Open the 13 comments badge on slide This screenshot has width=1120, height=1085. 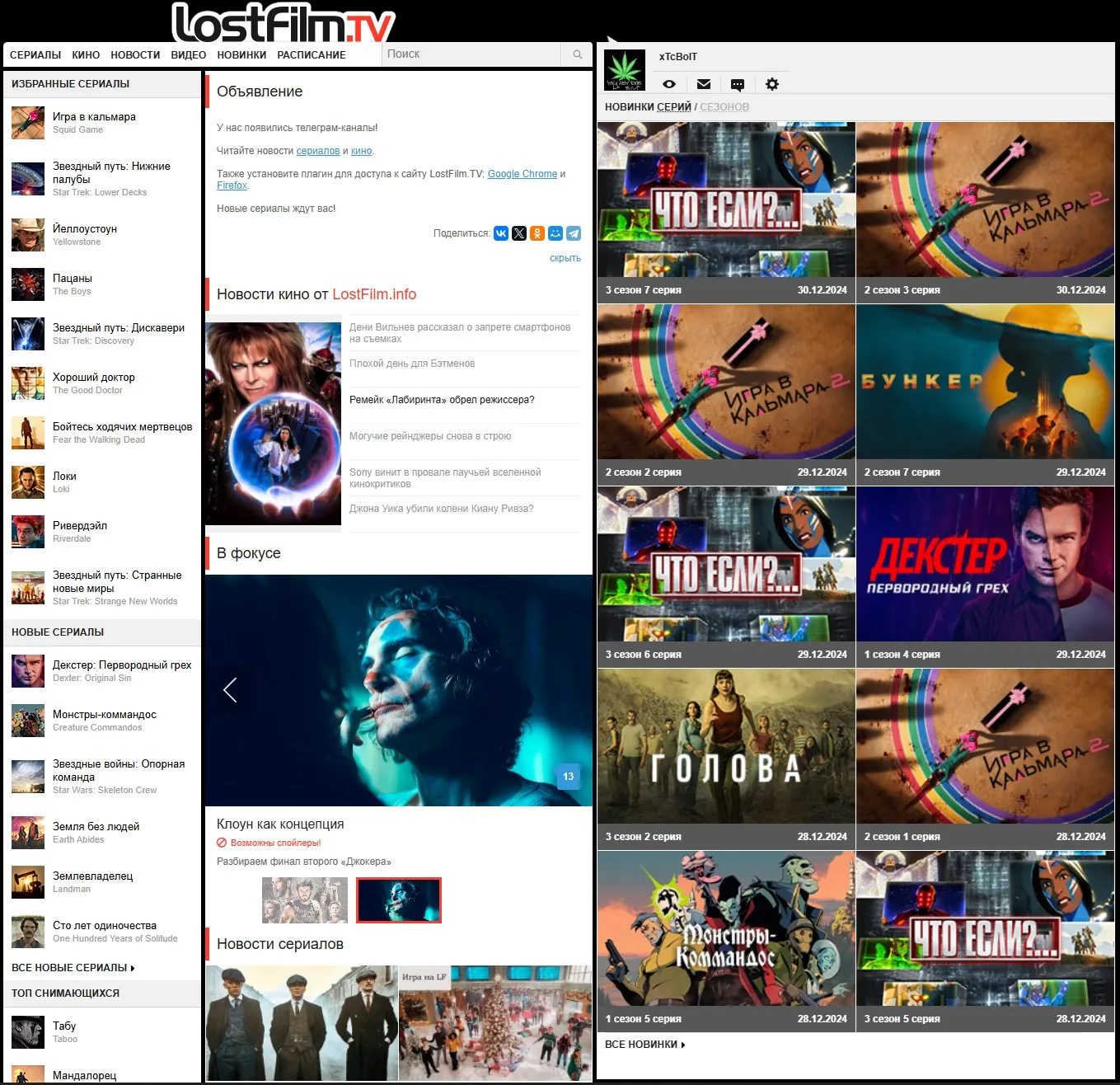pos(569,777)
